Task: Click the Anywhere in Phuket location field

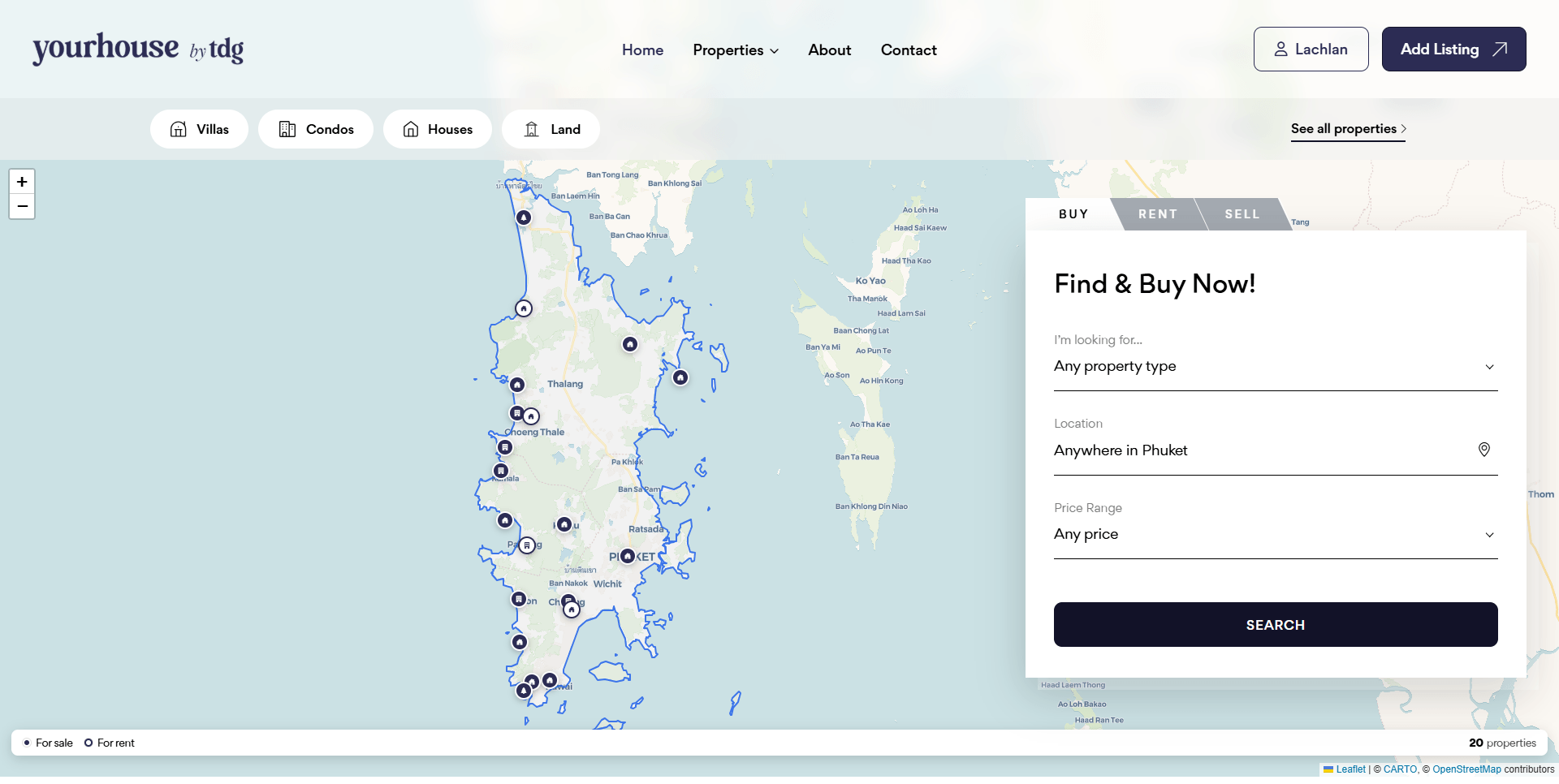Action: tap(1276, 450)
